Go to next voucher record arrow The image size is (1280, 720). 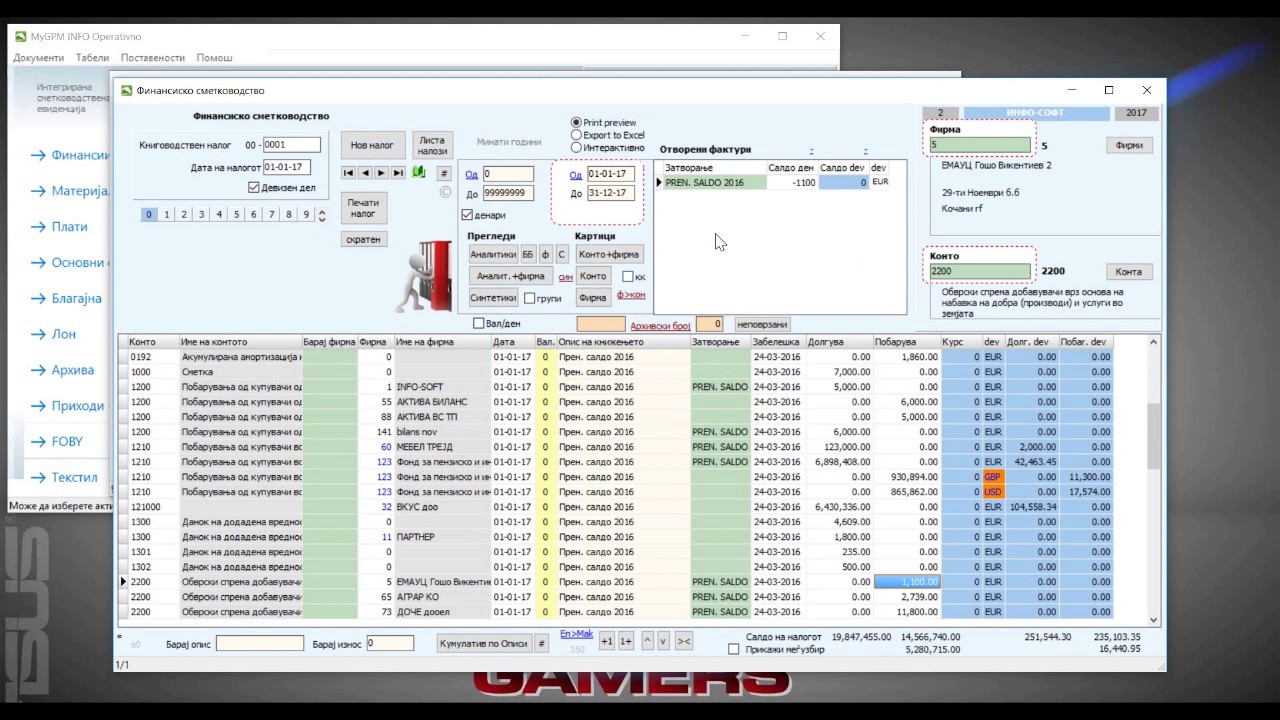pos(381,173)
